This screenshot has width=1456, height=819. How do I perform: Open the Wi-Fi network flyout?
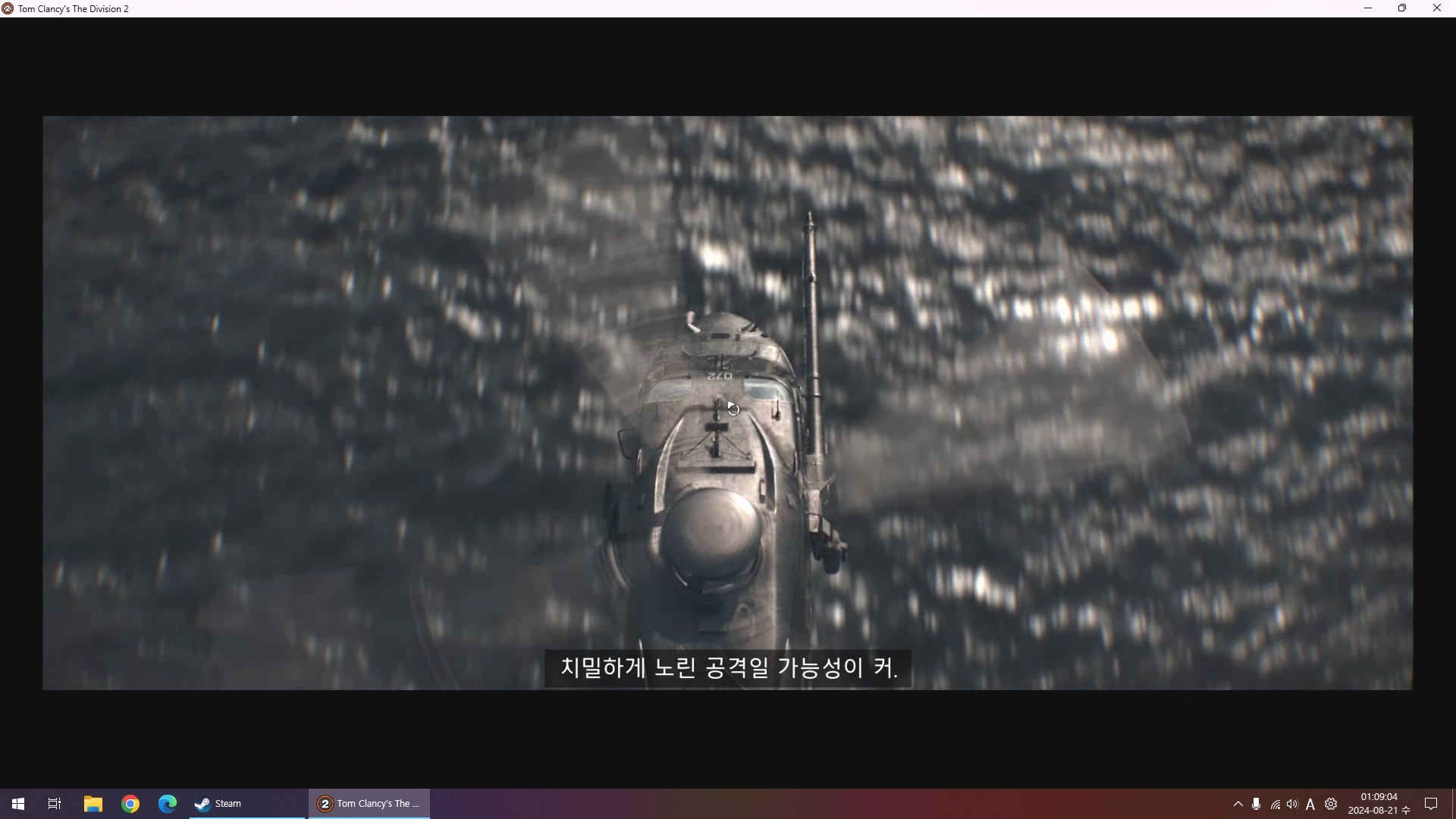point(1276,805)
